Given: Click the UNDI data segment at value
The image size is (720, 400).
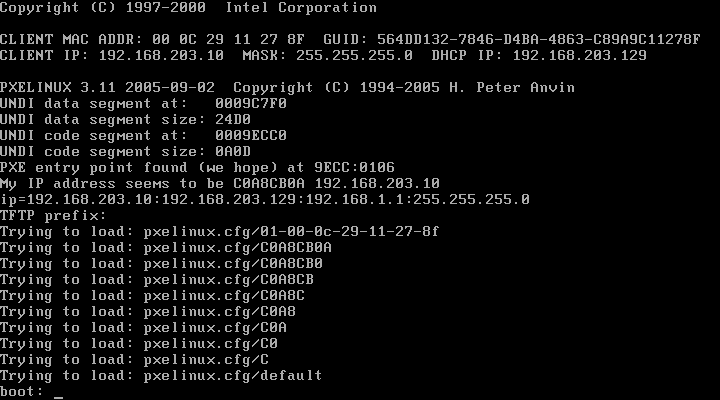Looking at the screenshot, I should pos(251,103).
